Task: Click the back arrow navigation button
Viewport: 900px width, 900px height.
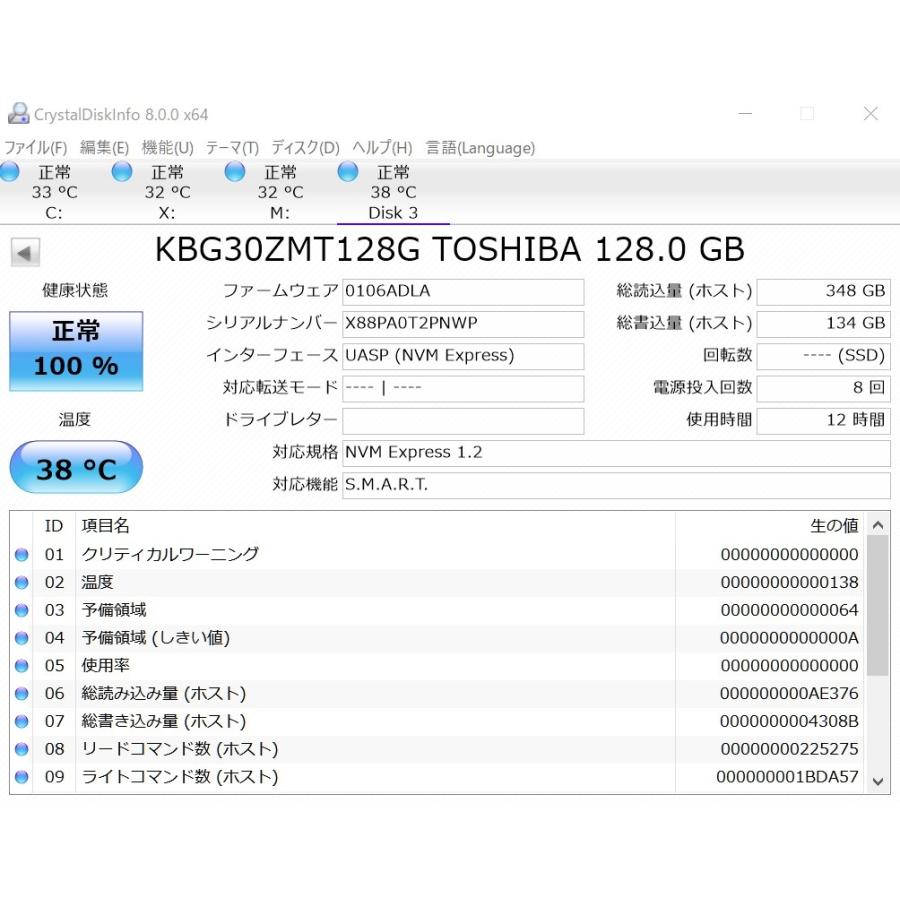Action: tap(23, 252)
